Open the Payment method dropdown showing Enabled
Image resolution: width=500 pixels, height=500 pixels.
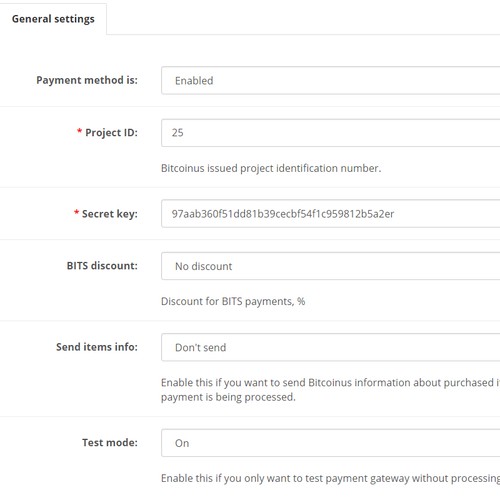tap(331, 80)
